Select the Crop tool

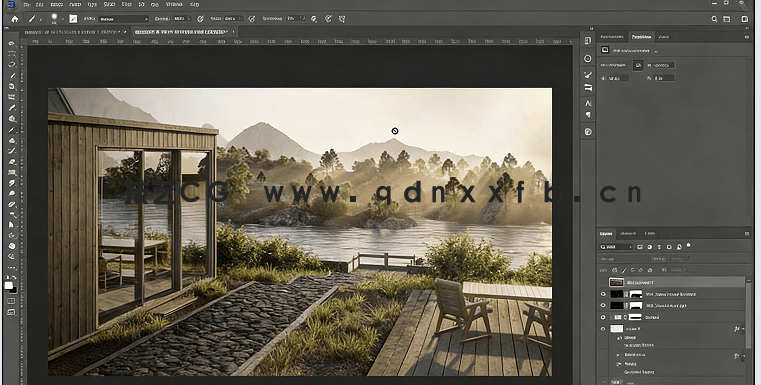click(x=12, y=86)
